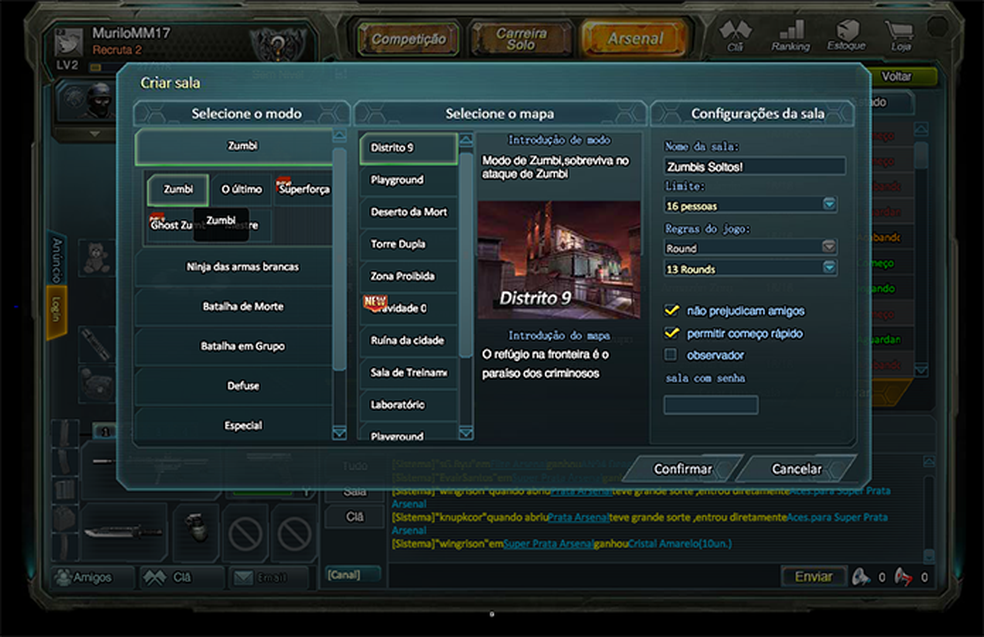Screen dimensions: 984x637
Task: Choose the 'Deserto da Mort' map
Action: (409, 212)
